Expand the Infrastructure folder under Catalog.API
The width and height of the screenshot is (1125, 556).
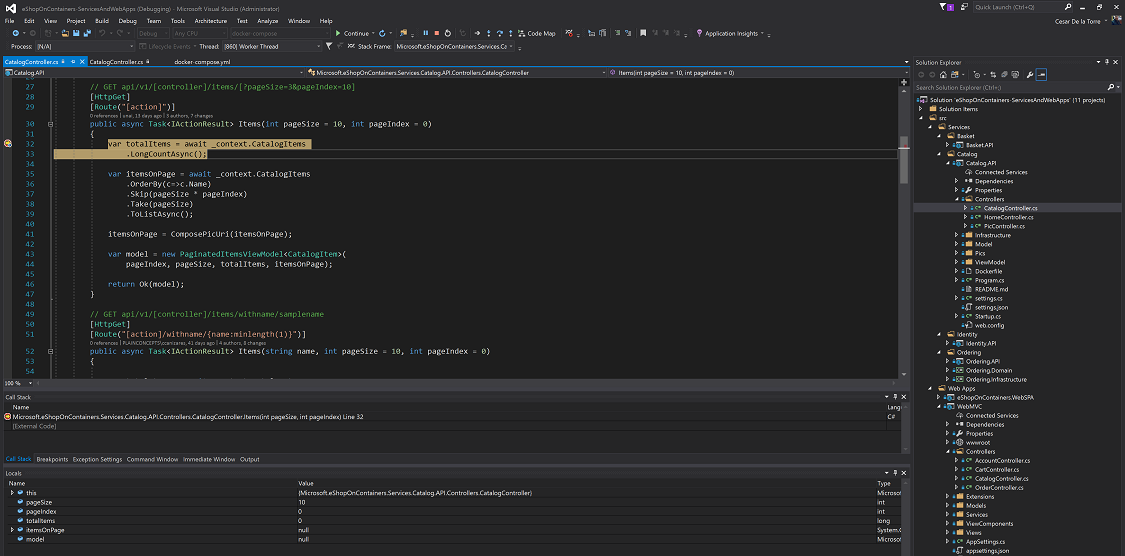[x=958, y=235]
